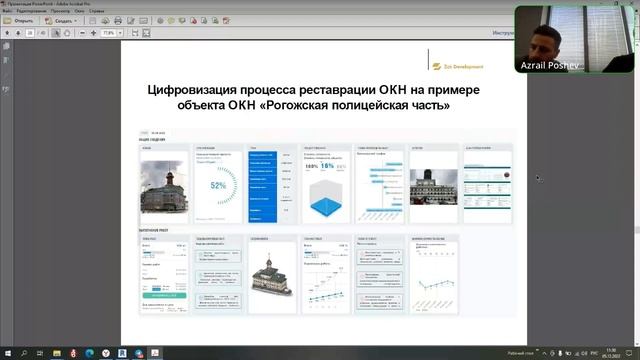
Task: Click Azrail Poshev video tile
Action: click(574, 39)
